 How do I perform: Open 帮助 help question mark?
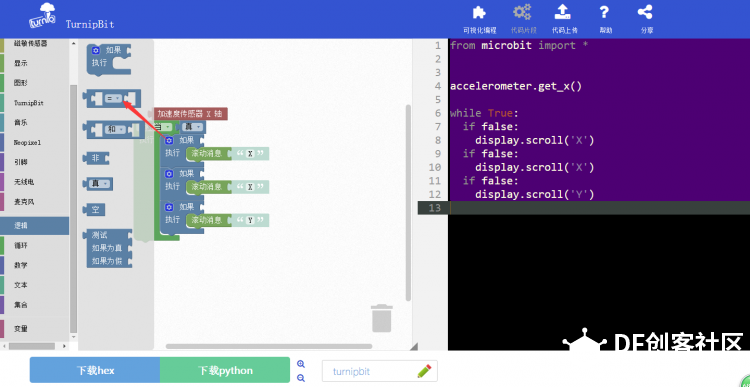pyautogui.click(x=605, y=19)
